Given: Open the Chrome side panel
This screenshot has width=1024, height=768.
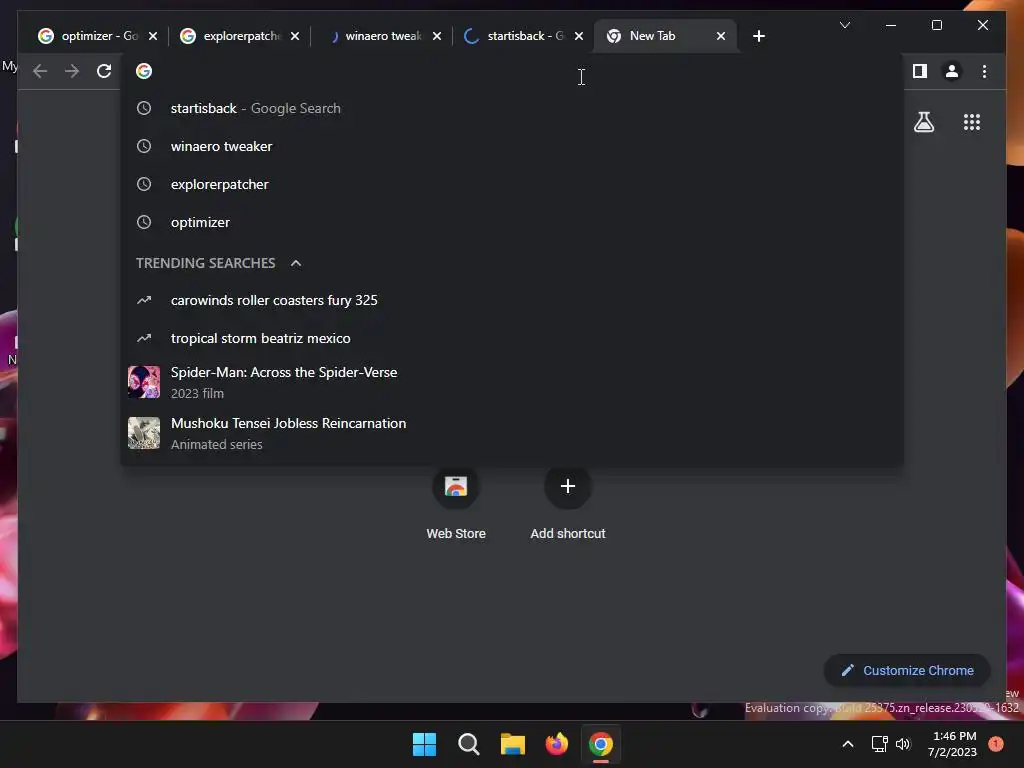Looking at the screenshot, I should 920,71.
